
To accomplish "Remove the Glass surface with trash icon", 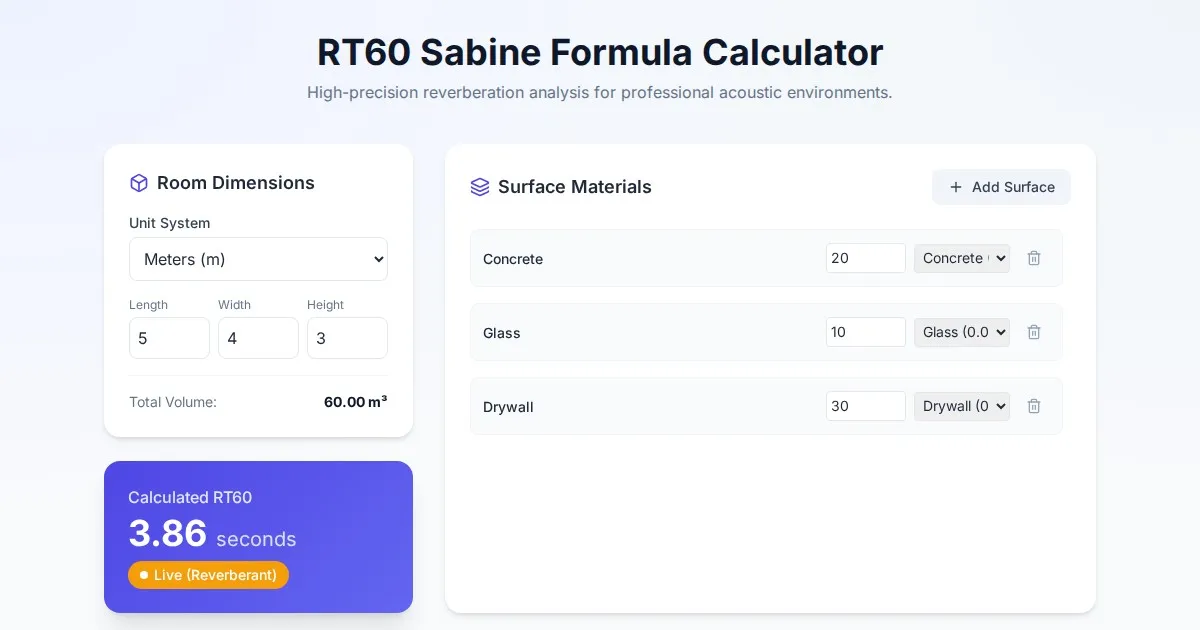I will click(1034, 332).
